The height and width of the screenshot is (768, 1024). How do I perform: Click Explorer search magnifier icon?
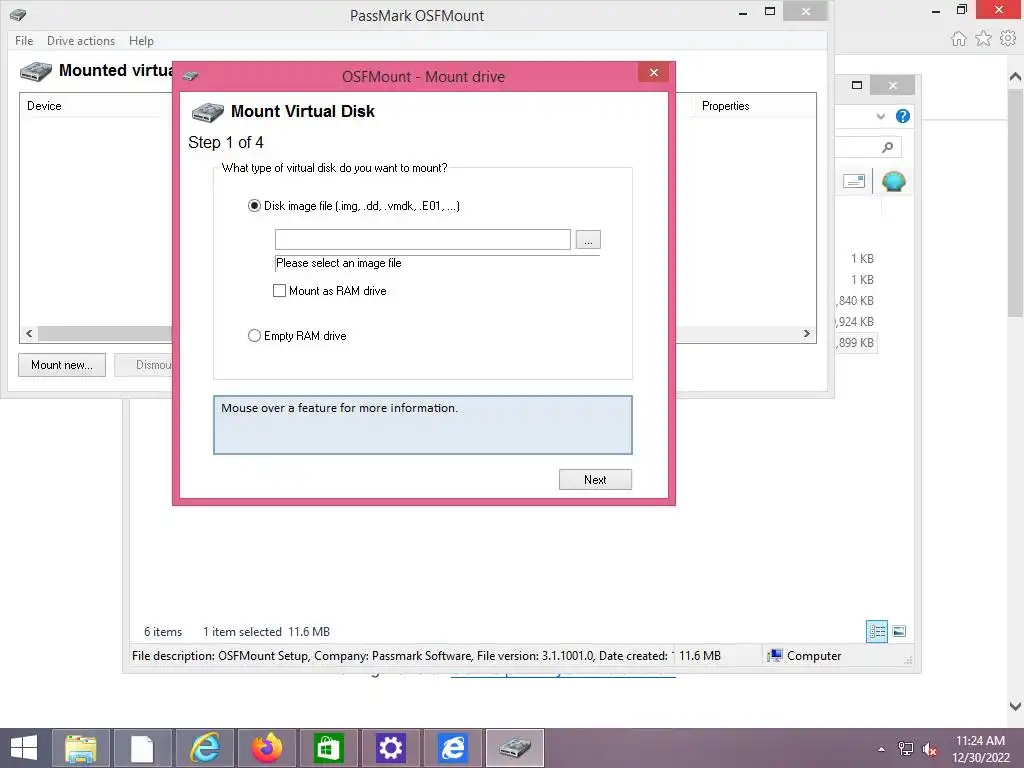tap(887, 148)
